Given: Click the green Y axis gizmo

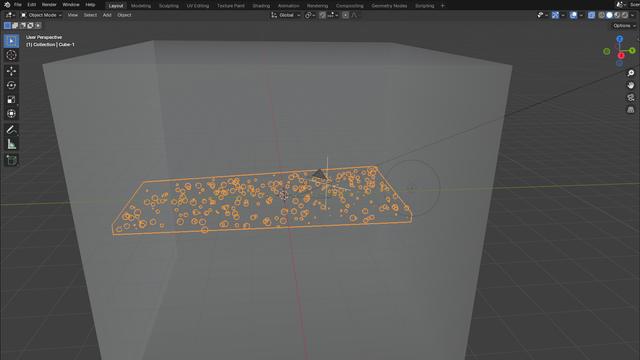Looking at the screenshot, I should coord(632,51).
